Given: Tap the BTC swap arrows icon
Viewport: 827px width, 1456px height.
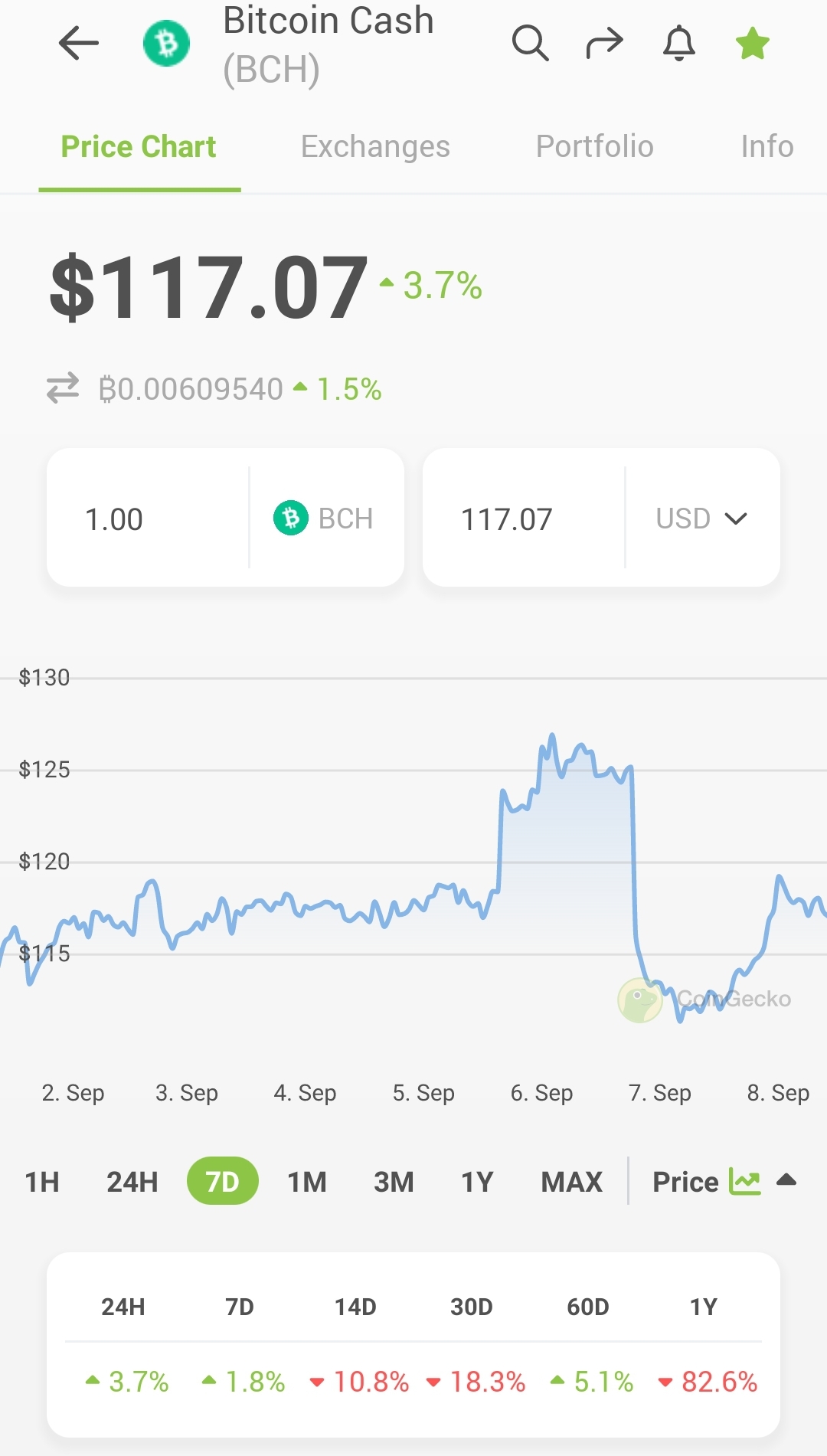Looking at the screenshot, I should point(63,388).
